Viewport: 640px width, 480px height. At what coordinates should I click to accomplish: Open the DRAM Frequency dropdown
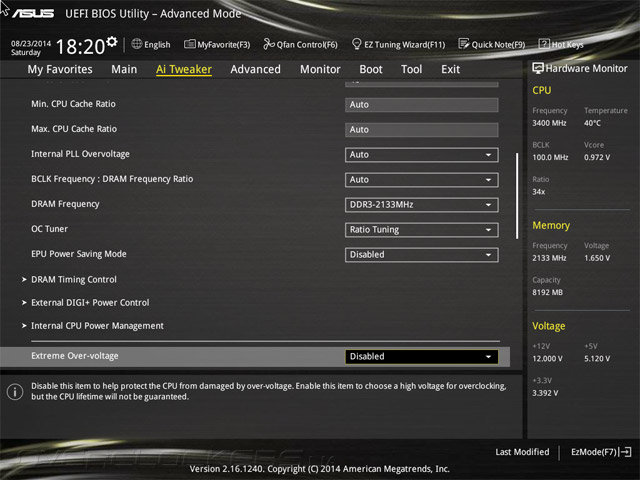422,204
